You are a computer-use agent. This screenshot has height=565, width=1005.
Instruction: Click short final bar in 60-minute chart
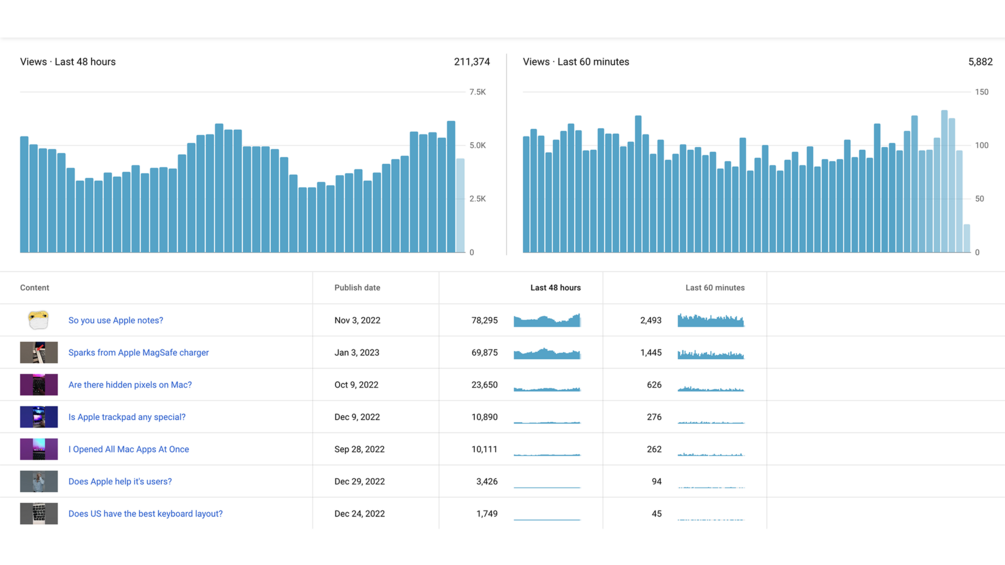967,238
